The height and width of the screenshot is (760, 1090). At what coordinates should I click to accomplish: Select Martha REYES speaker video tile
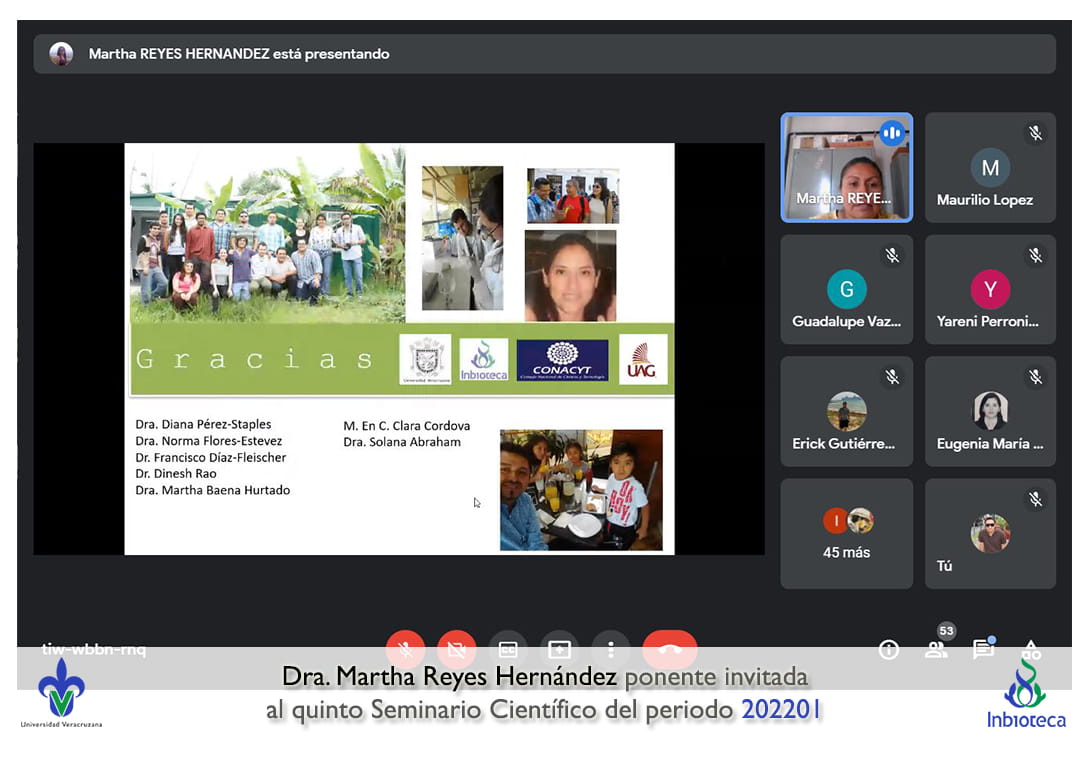click(x=846, y=167)
